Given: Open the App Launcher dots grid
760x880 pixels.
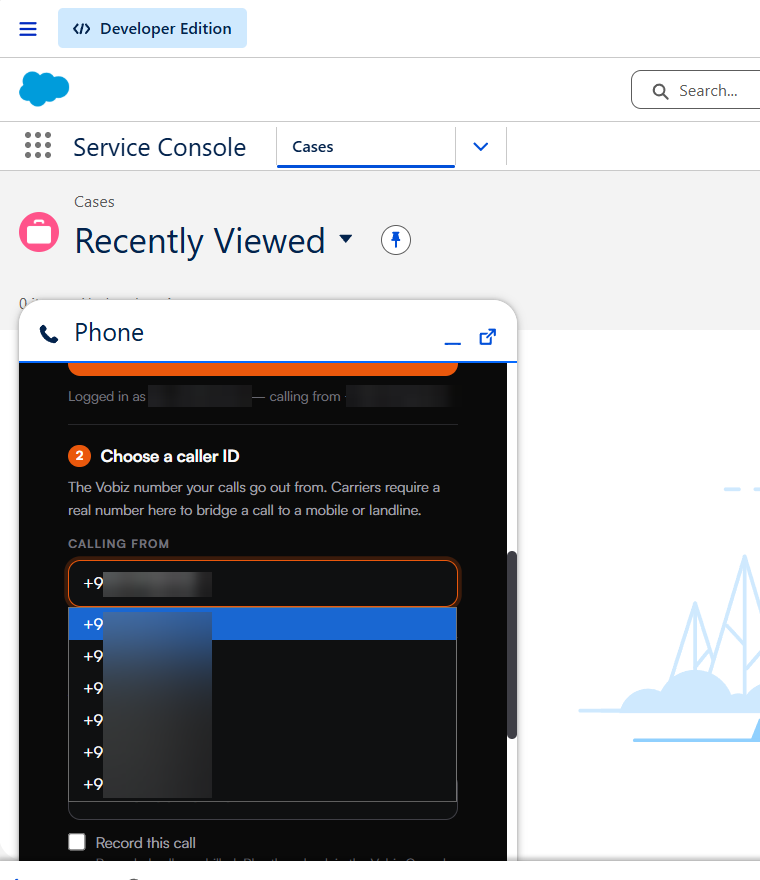Looking at the screenshot, I should tap(38, 145).
